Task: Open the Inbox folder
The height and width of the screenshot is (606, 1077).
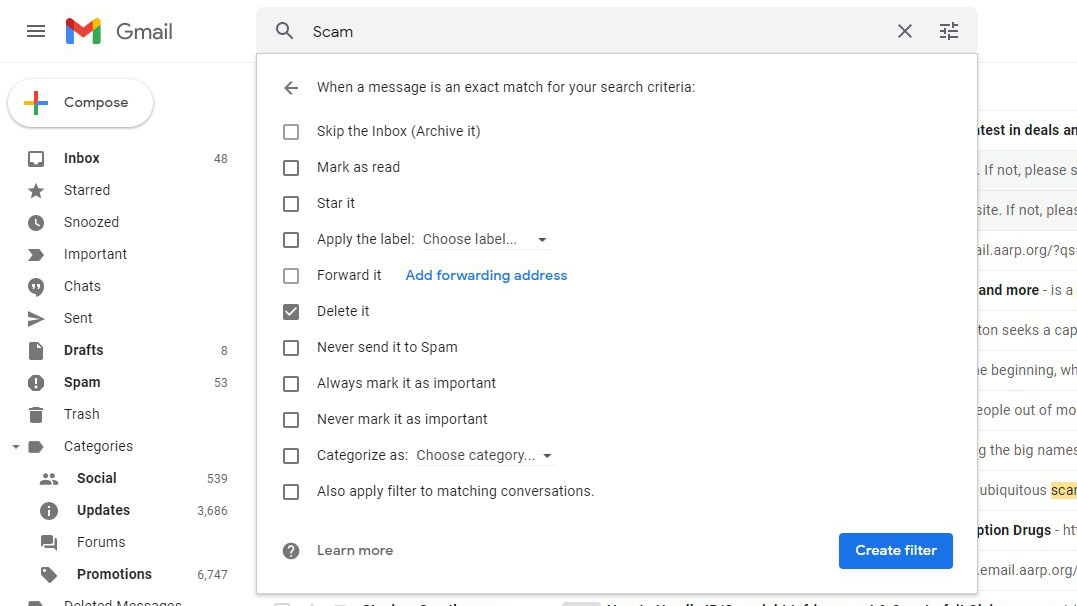Action: click(x=82, y=158)
